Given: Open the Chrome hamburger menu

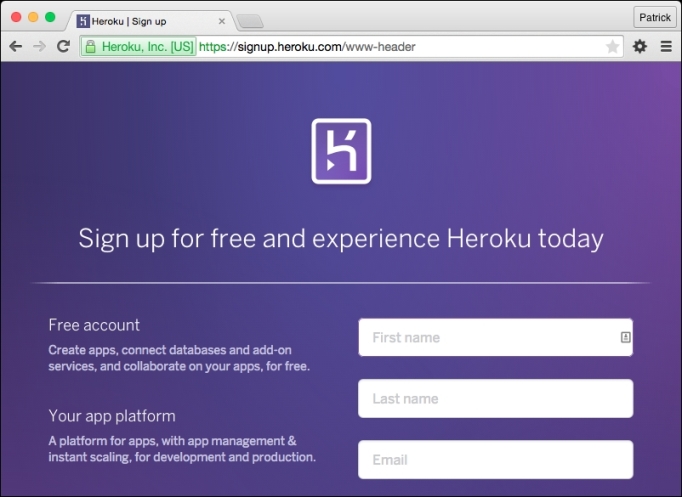Looking at the screenshot, I should (x=666, y=46).
